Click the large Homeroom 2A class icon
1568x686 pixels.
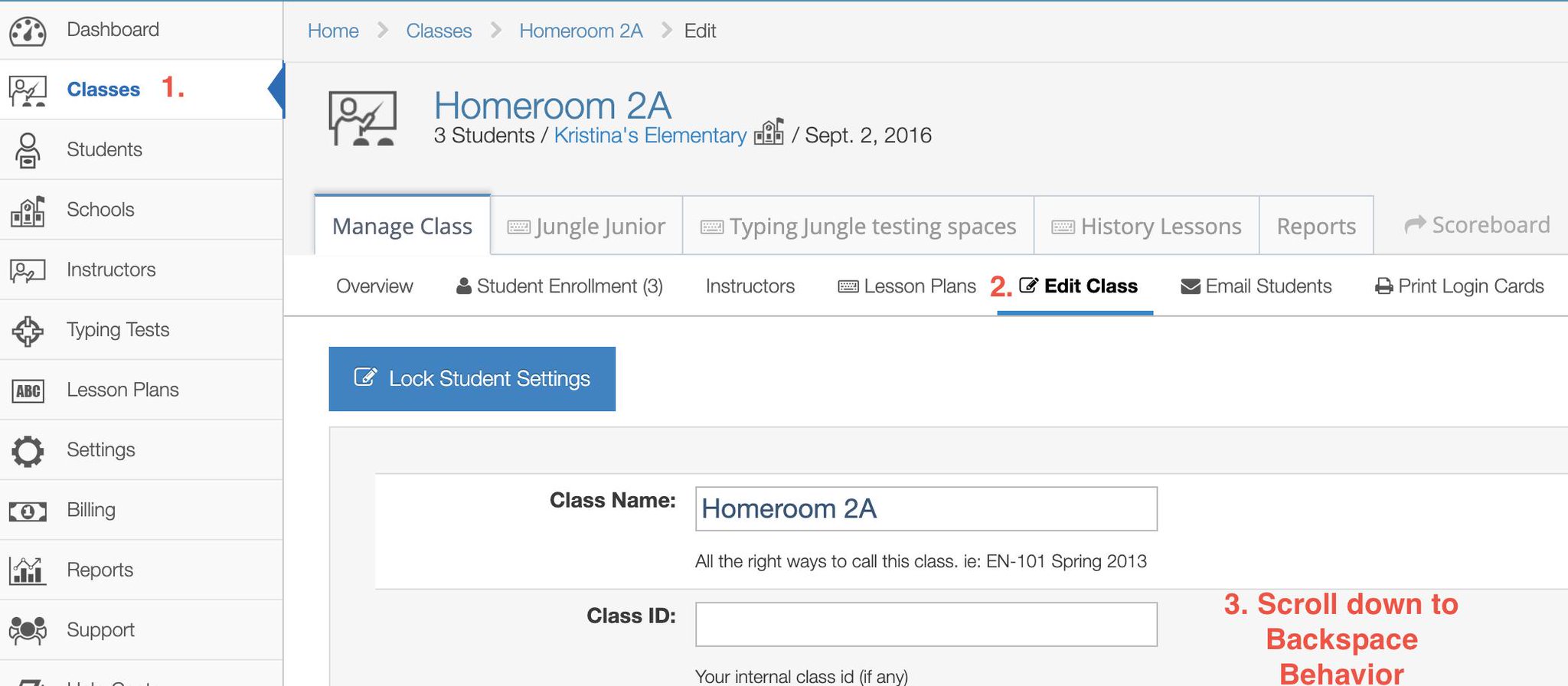coord(362,118)
